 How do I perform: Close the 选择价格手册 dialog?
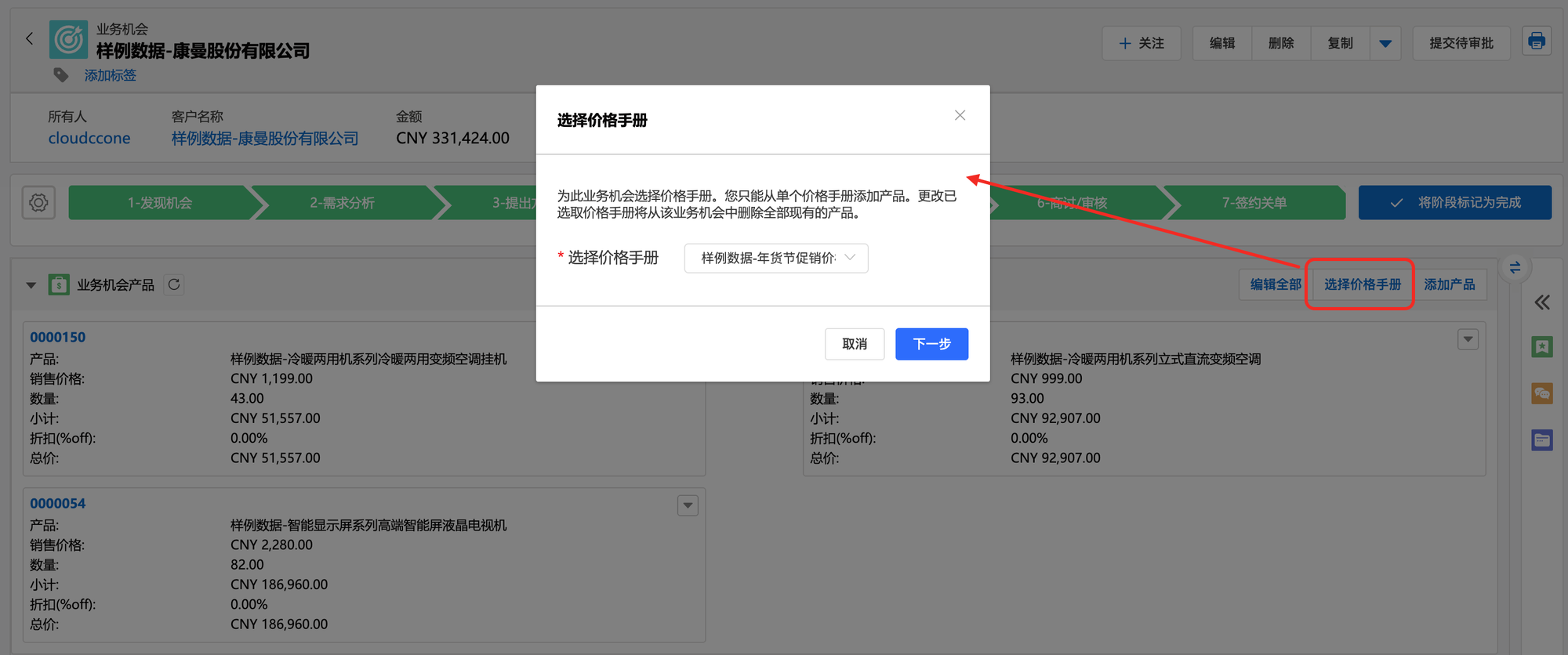960,115
